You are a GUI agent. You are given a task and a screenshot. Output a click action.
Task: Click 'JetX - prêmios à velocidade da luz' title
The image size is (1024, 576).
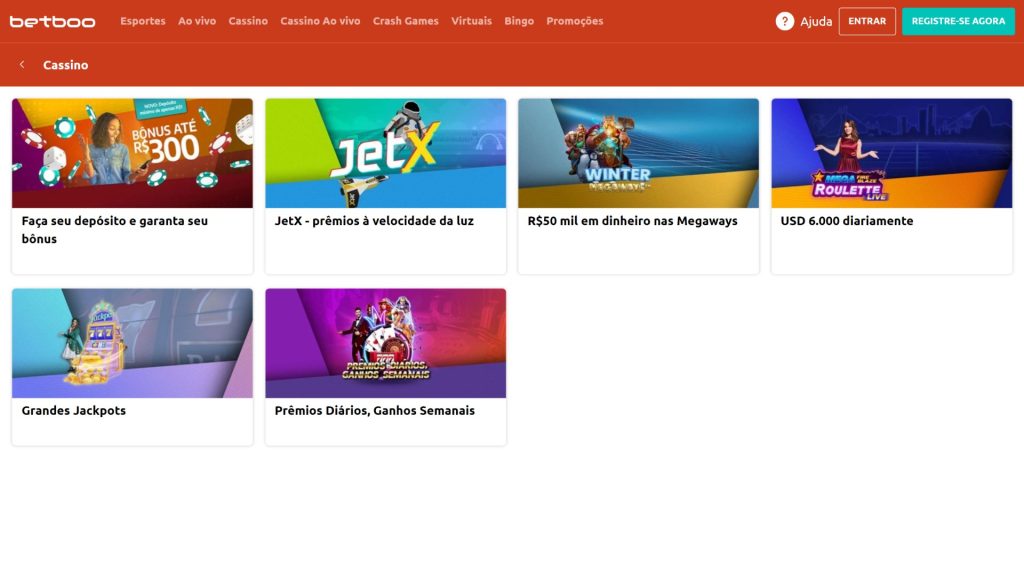pyautogui.click(x=374, y=221)
